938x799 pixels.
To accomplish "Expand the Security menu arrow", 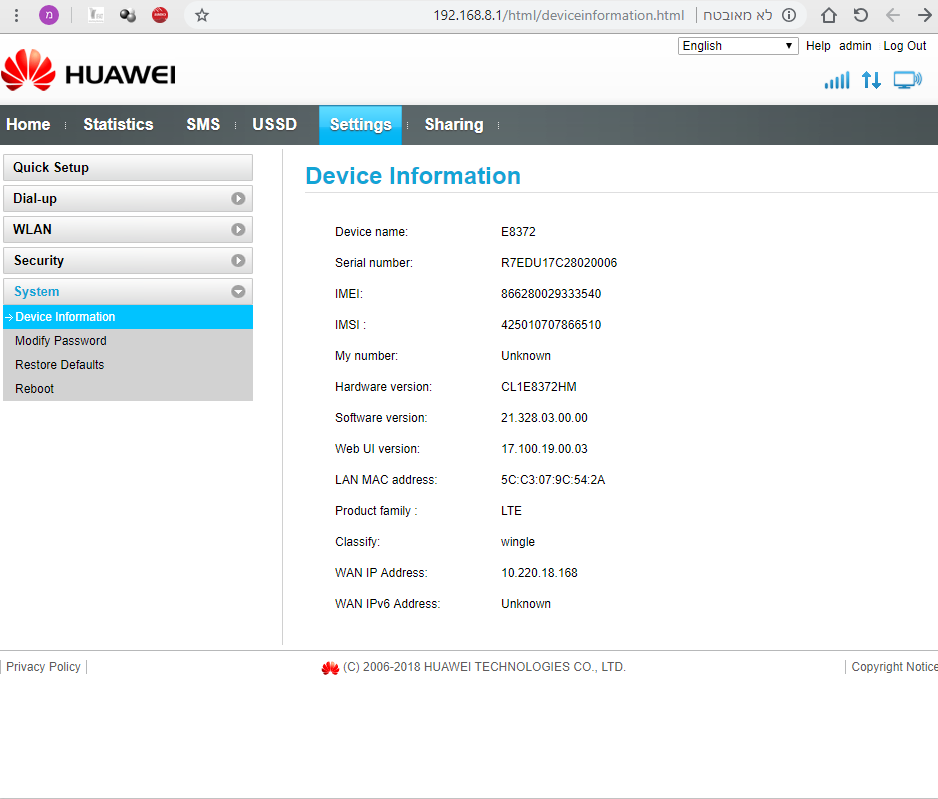I will coord(238,261).
